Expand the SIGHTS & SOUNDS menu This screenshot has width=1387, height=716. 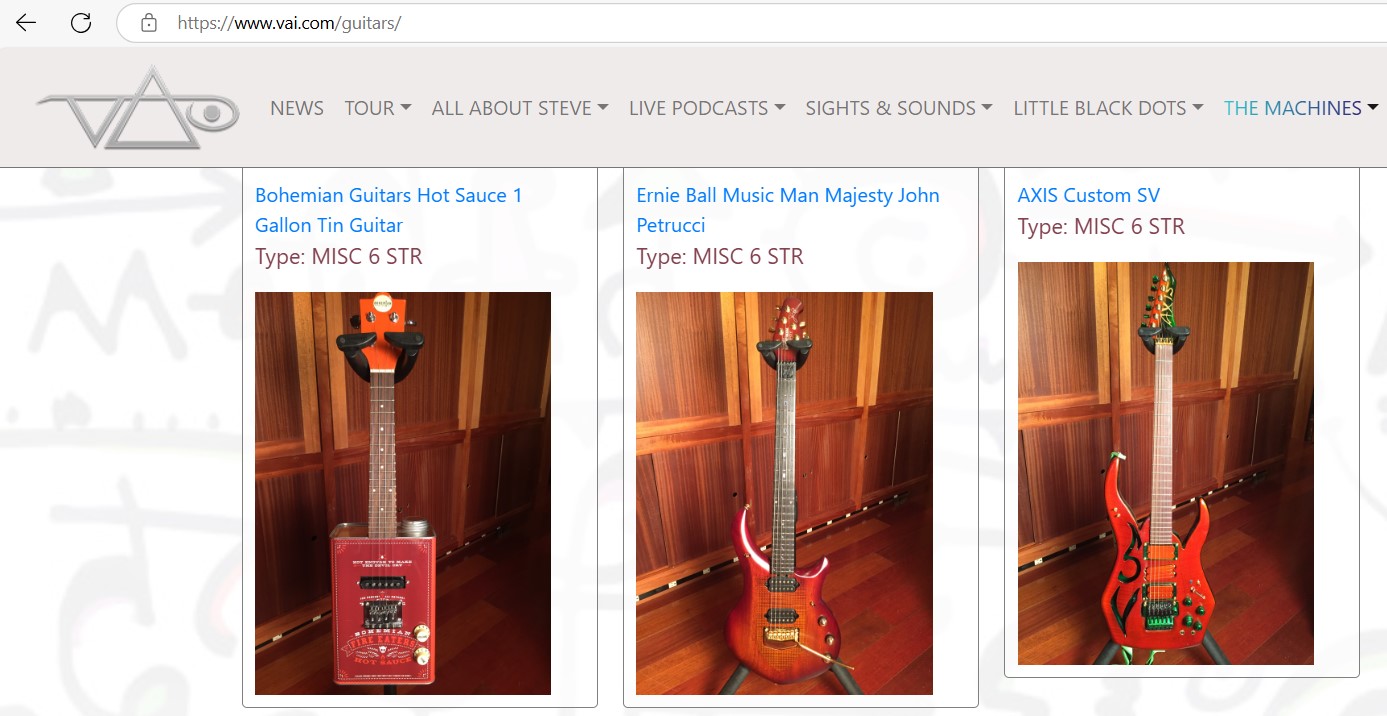point(899,108)
